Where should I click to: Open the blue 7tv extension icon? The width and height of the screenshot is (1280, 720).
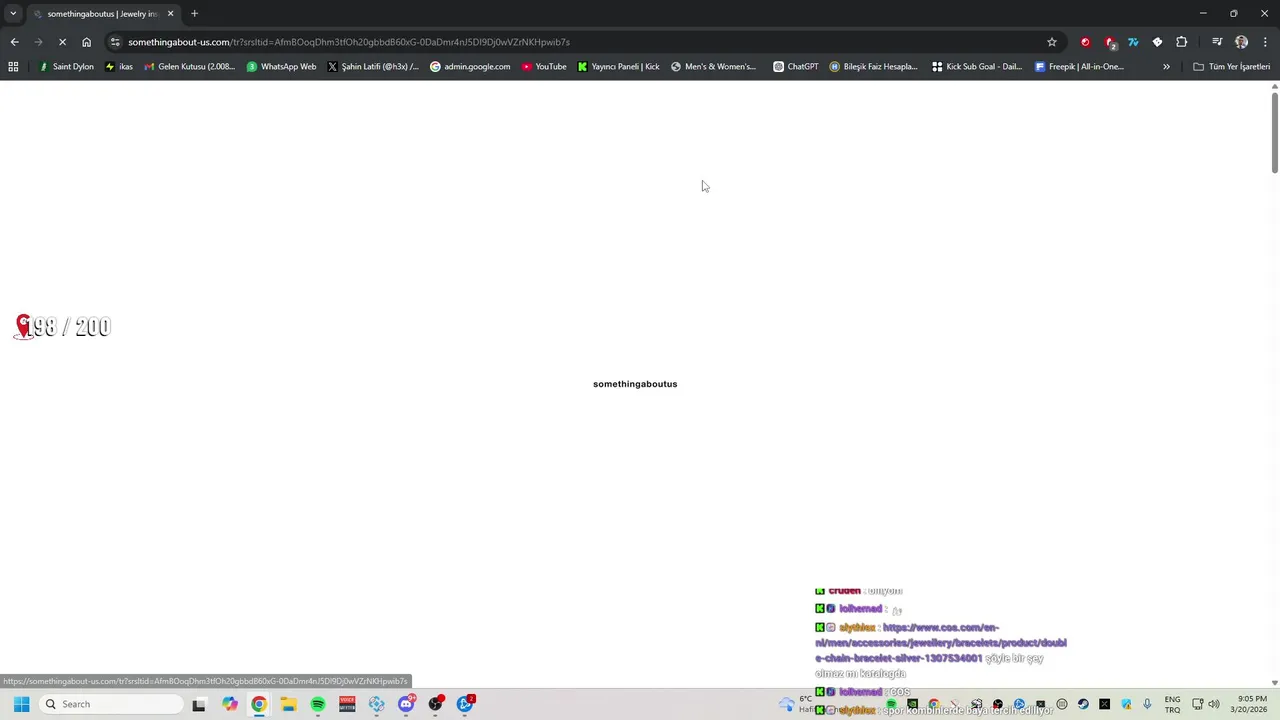point(1133,42)
